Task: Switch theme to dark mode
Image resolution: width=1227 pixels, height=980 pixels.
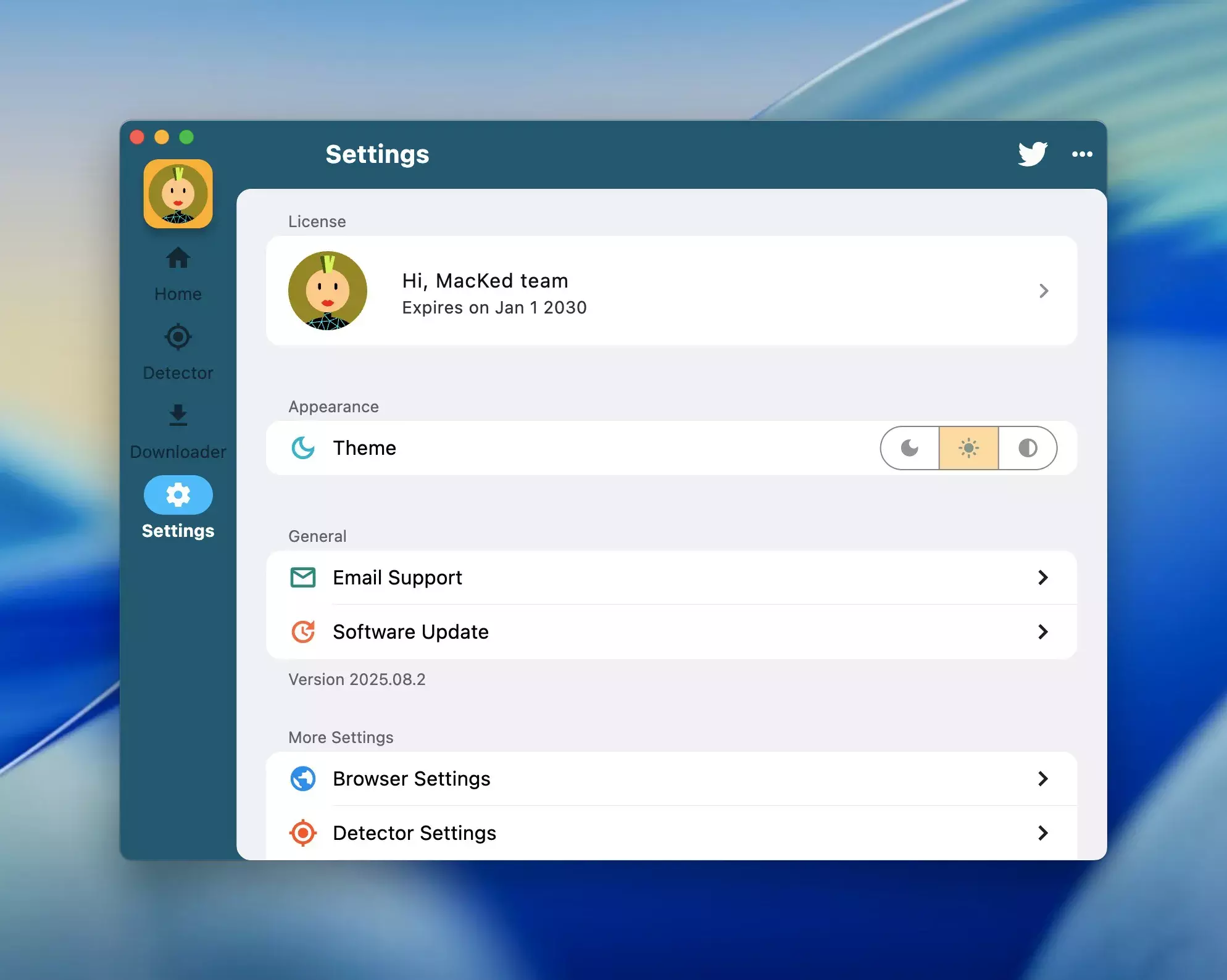Action: click(910, 448)
